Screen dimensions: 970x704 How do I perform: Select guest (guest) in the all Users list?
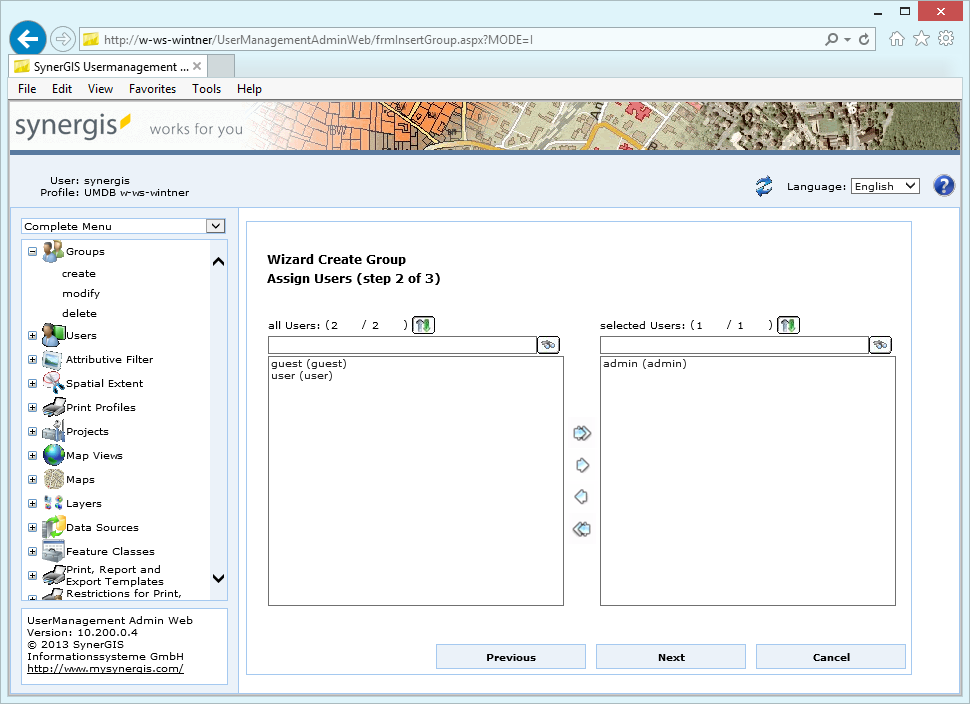coord(308,364)
